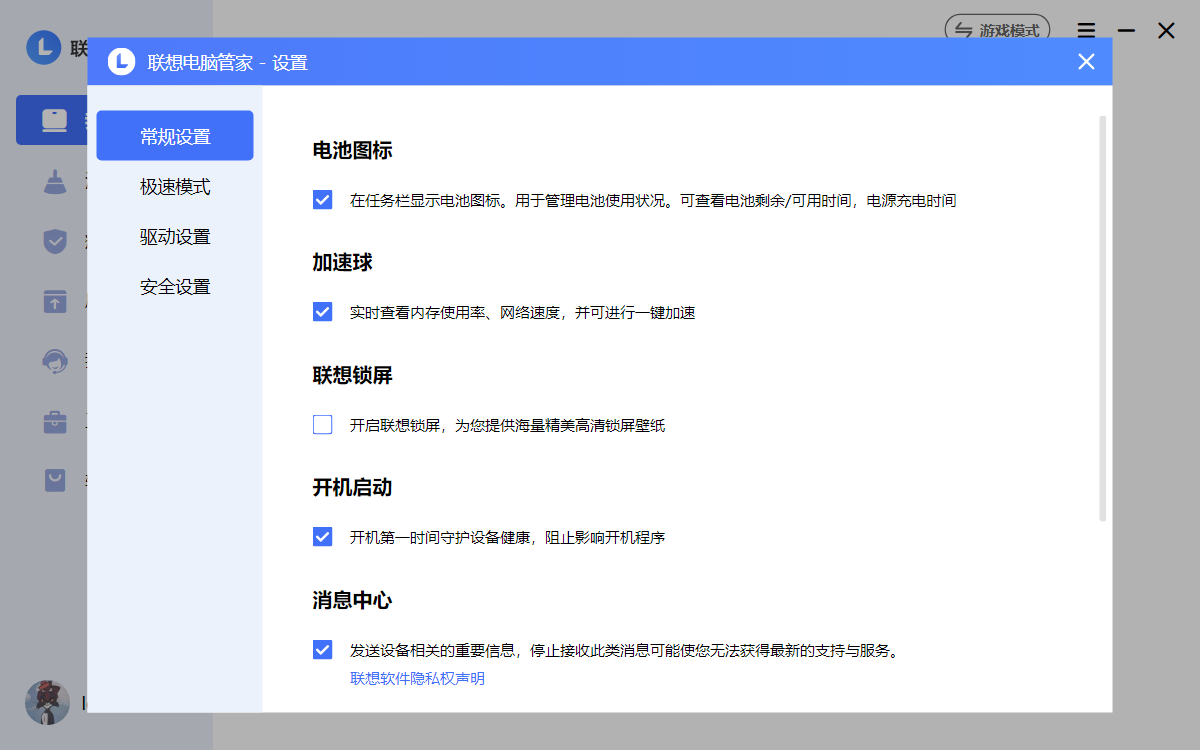The height and width of the screenshot is (750, 1200).
Task: Open the 联想软件隐私权声明 link
Action: click(417, 679)
